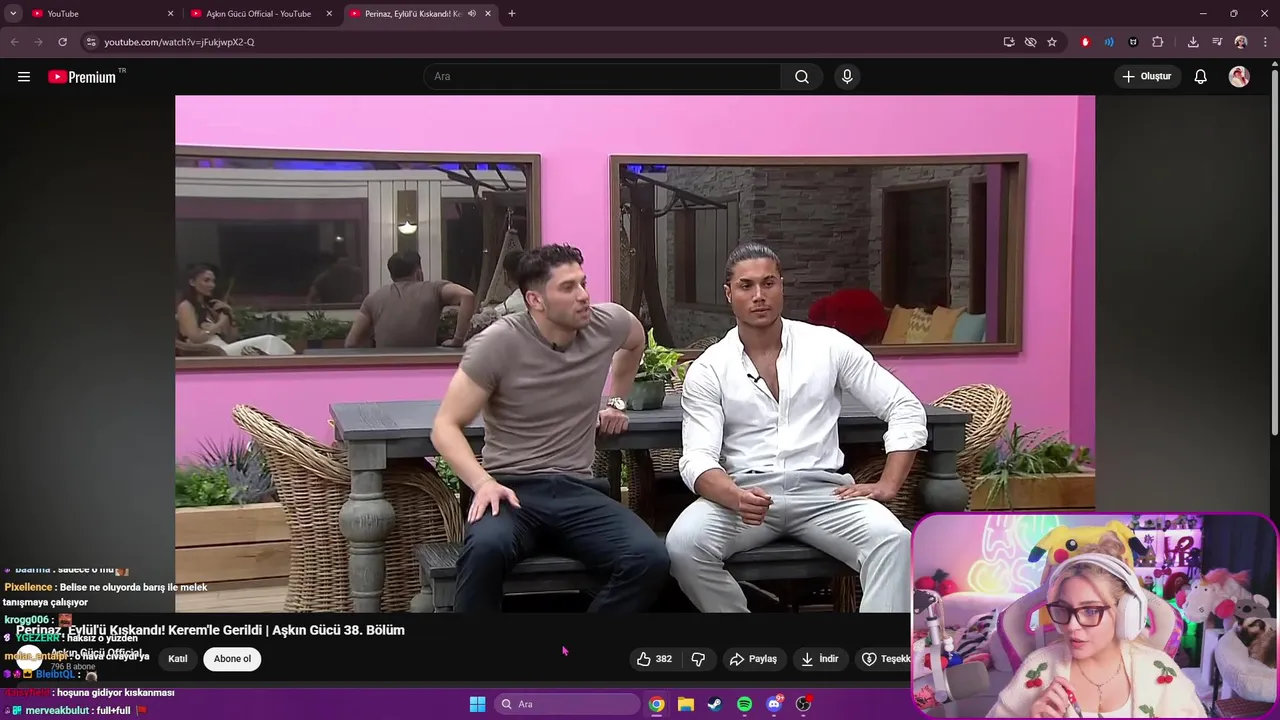Open the blue sound-wave extension
Screen dimensions: 1280x720
pos(1109,42)
